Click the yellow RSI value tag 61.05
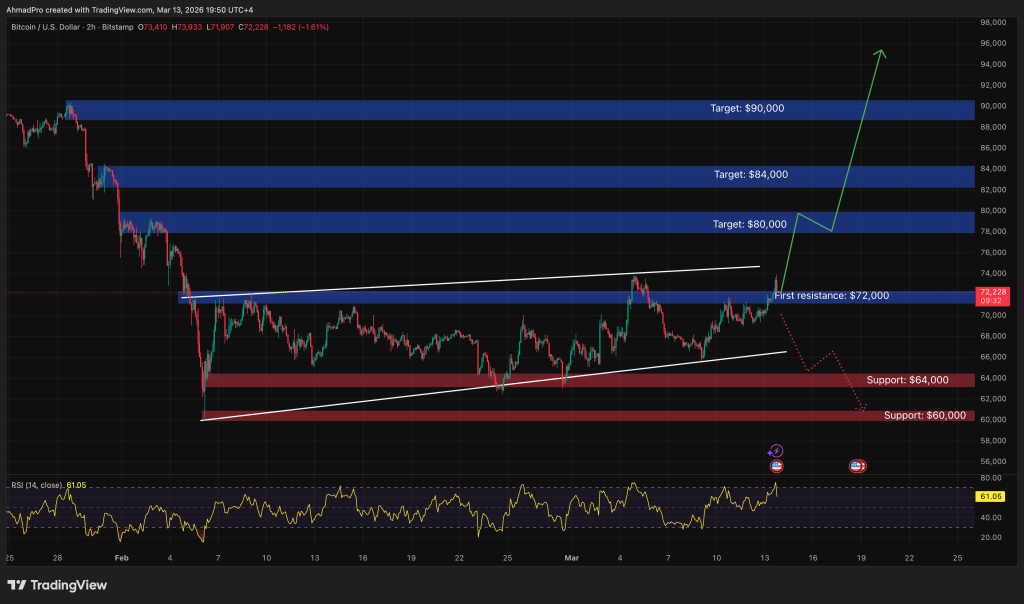The height and width of the screenshot is (604, 1024). coord(993,496)
